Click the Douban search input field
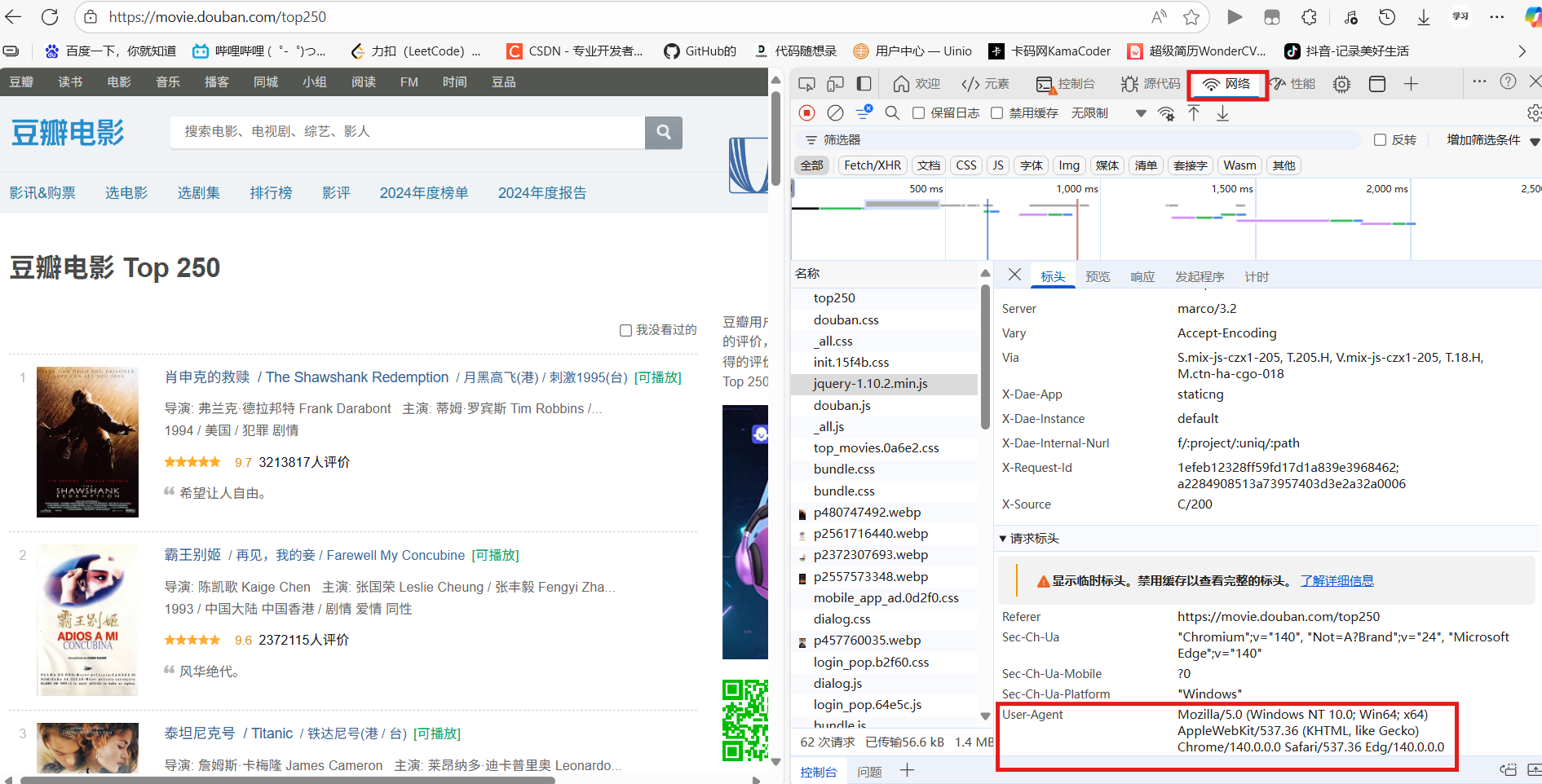Viewport: 1542px width, 784px height. [408, 132]
